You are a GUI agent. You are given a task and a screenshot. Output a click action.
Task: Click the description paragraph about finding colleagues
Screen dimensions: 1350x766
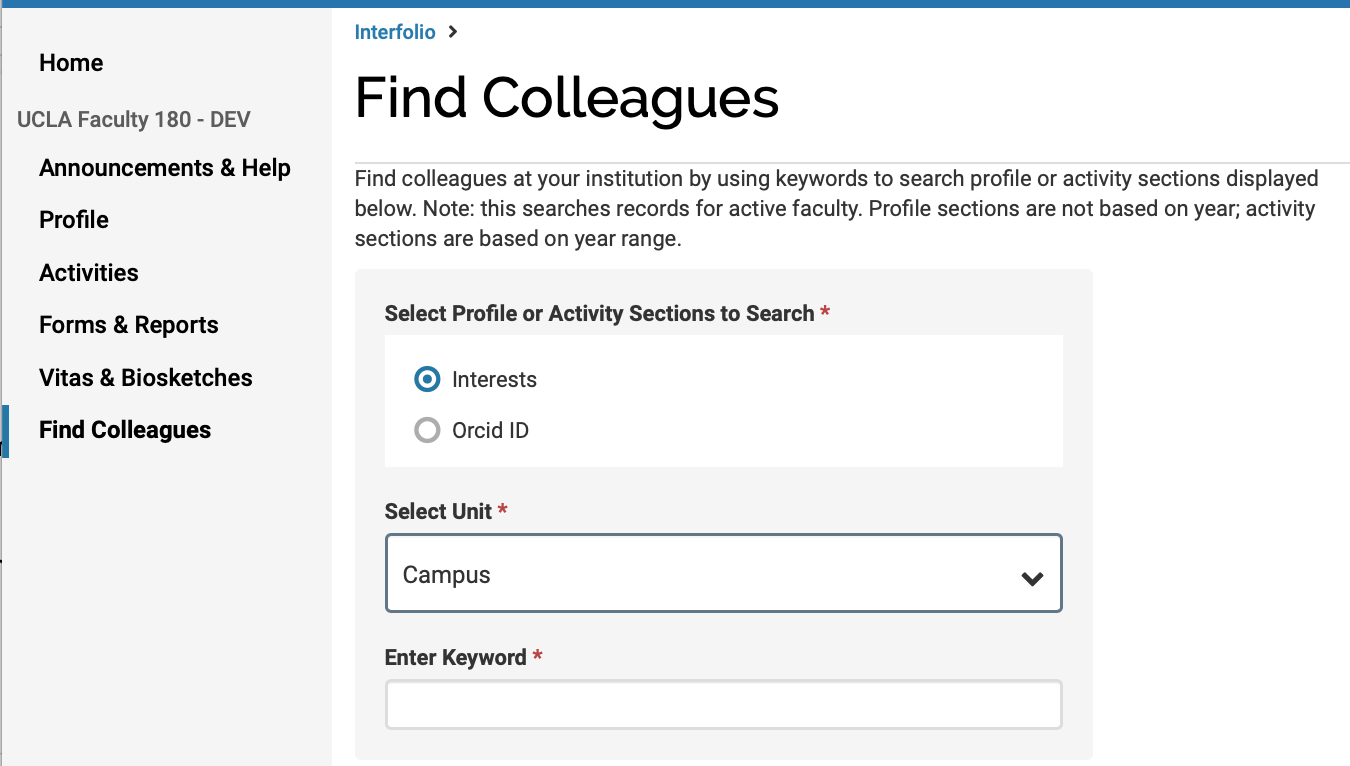click(836, 210)
